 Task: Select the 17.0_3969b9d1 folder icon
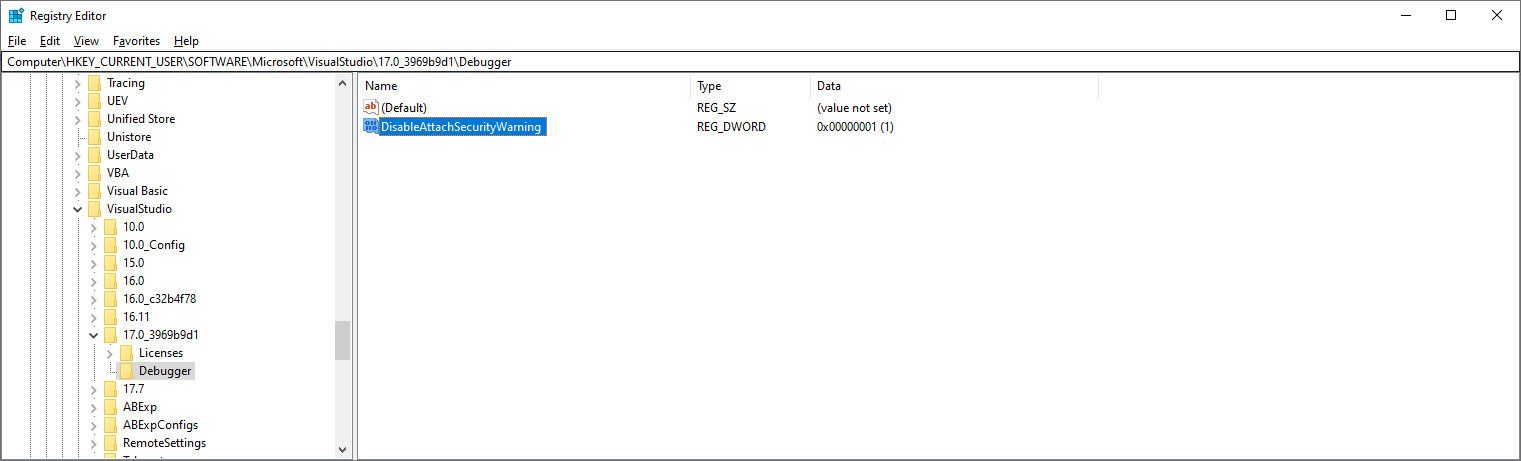111,335
